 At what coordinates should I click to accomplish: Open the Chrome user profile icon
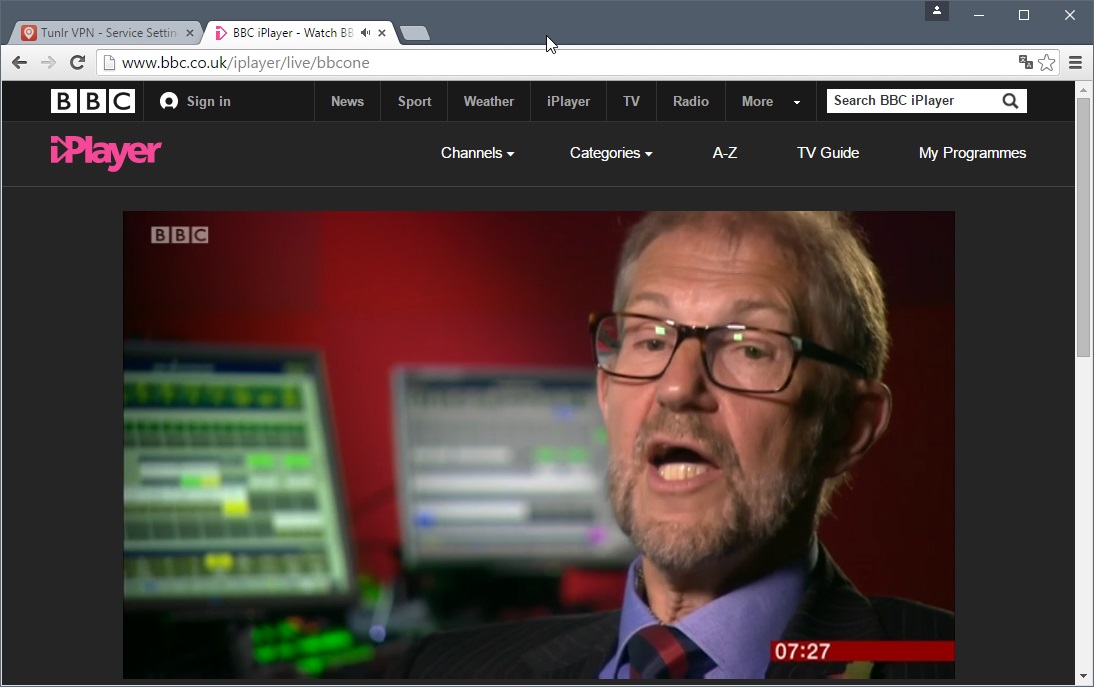pos(936,11)
